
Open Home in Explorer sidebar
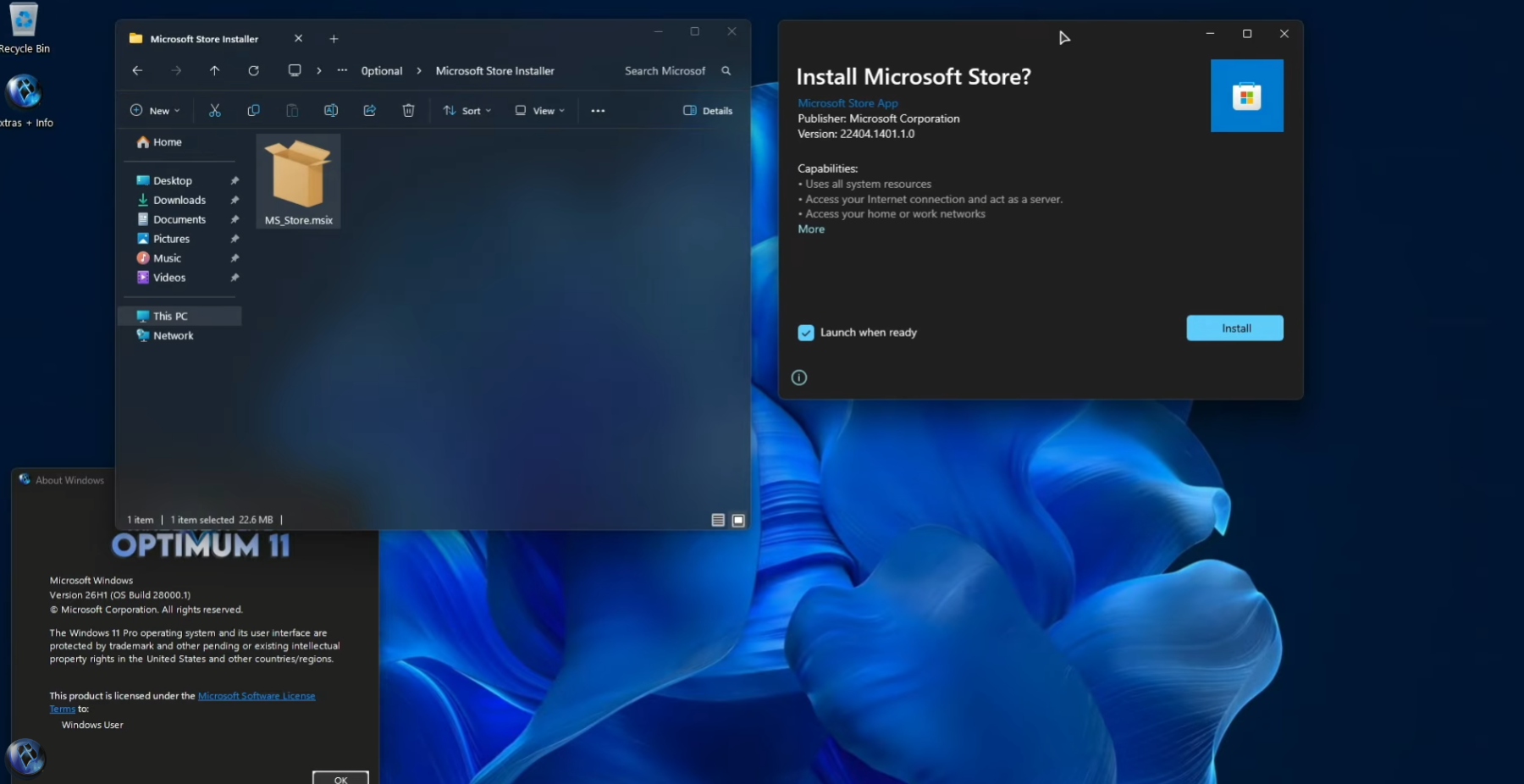[x=168, y=142]
